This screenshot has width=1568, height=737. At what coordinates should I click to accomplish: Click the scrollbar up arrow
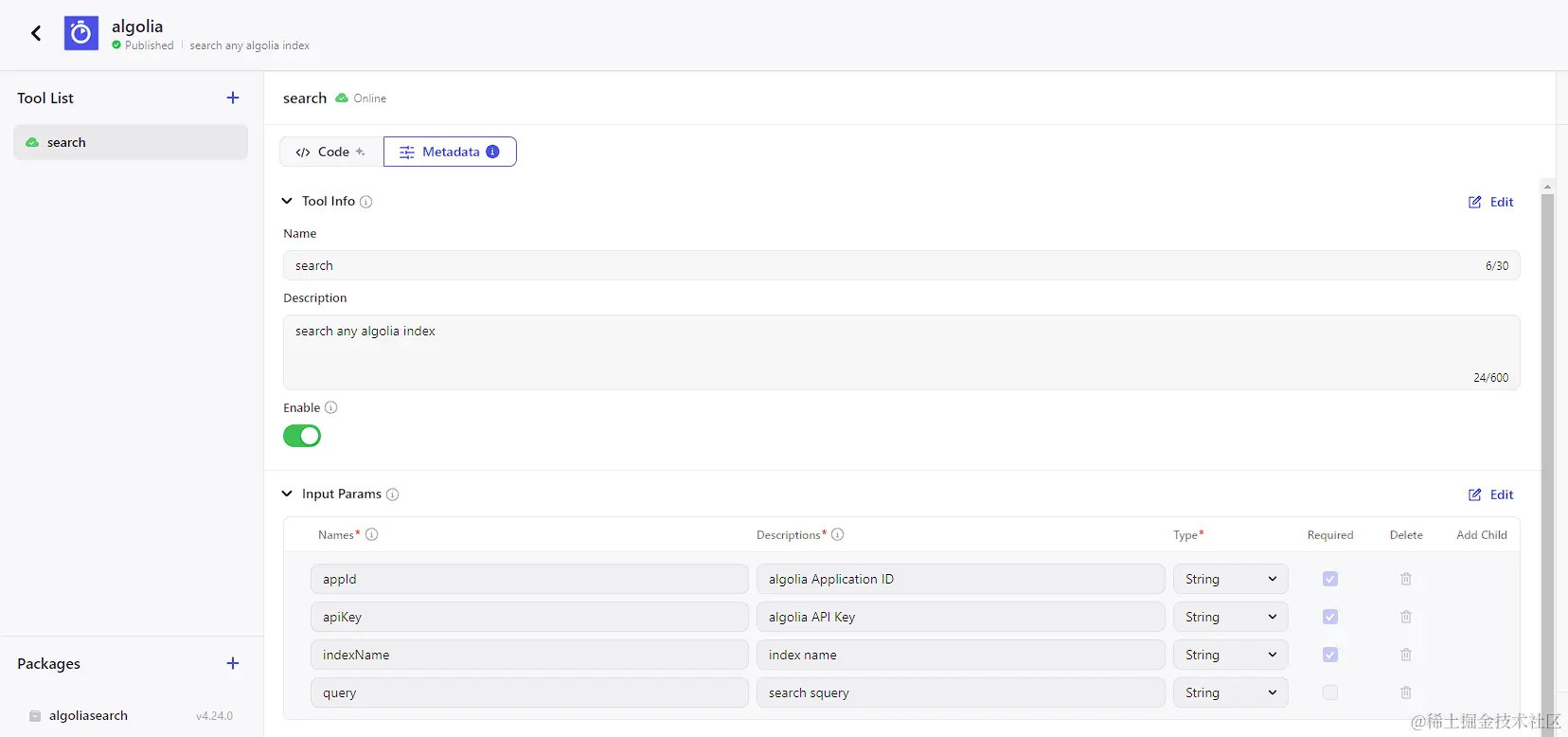pyautogui.click(x=1547, y=187)
